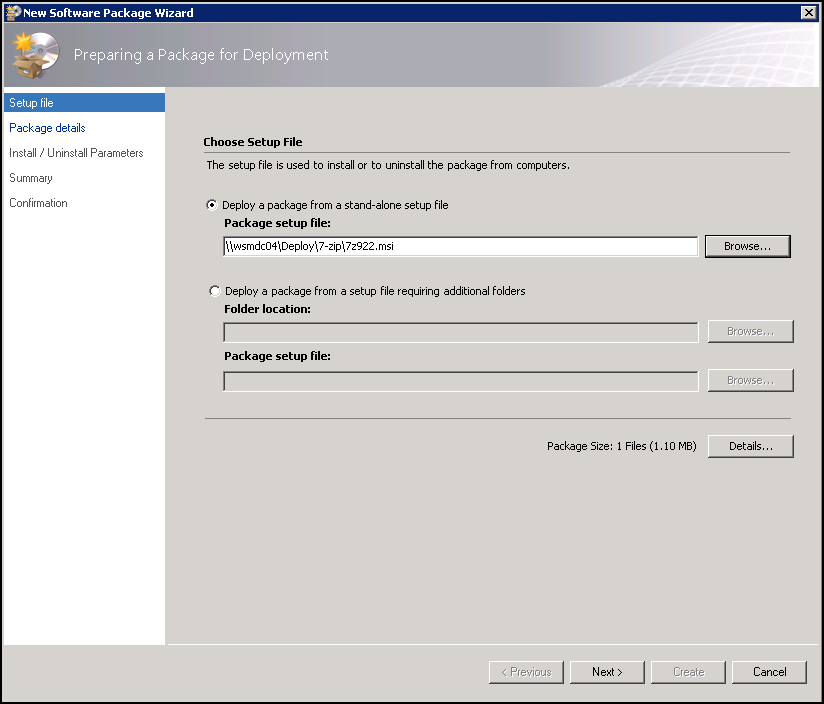The height and width of the screenshot is (704, 824).
Task: Select "Deploy a package from a setup file requiring additional folders"
Action: coord(215,290)
